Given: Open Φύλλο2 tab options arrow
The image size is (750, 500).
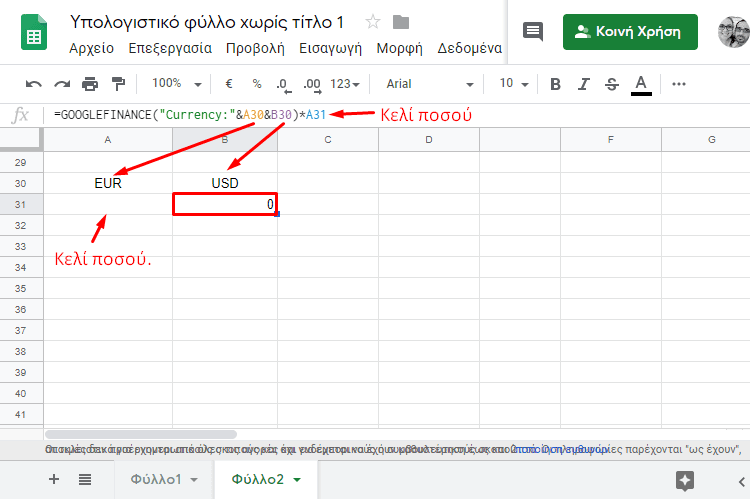Looking at the screenshot, I should tap(297, 479).
